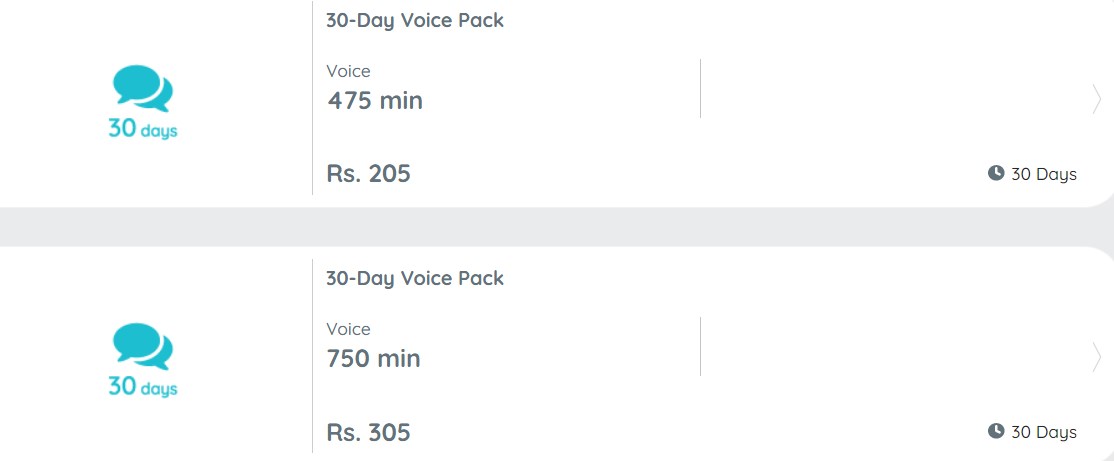Click the 30 Days validity text of Rs. 305 pack
Image resolution: width=1114 pixels, height=461 pixels.
[x=1044, y=432]
